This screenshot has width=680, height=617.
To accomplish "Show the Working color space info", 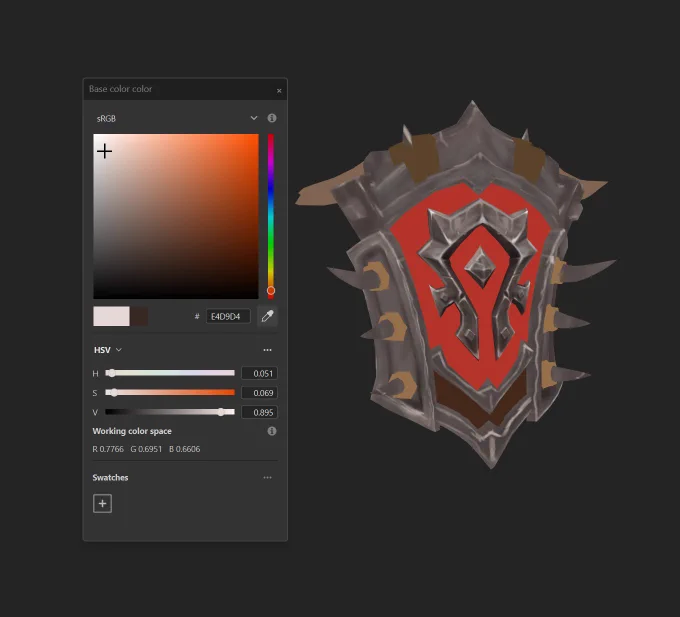I will [x=272, y=431].
